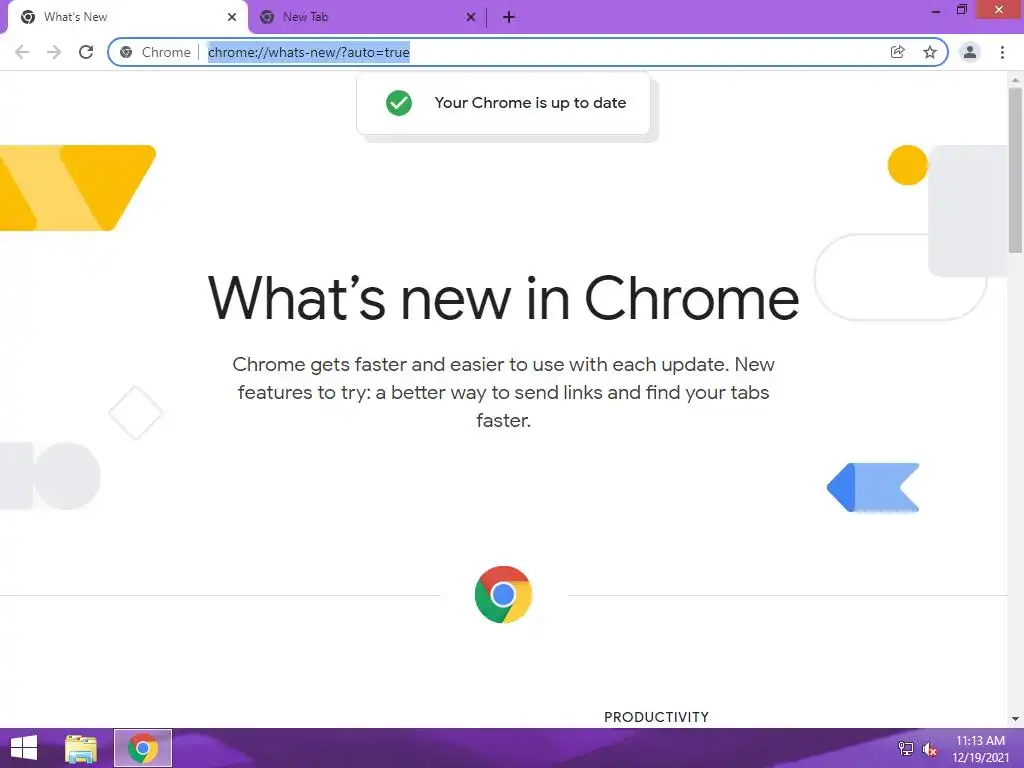Image resolution: width=1024 pixels, height=768 pixels.
Task: Click the Chrome logo in page center
Action: [504, 594]
